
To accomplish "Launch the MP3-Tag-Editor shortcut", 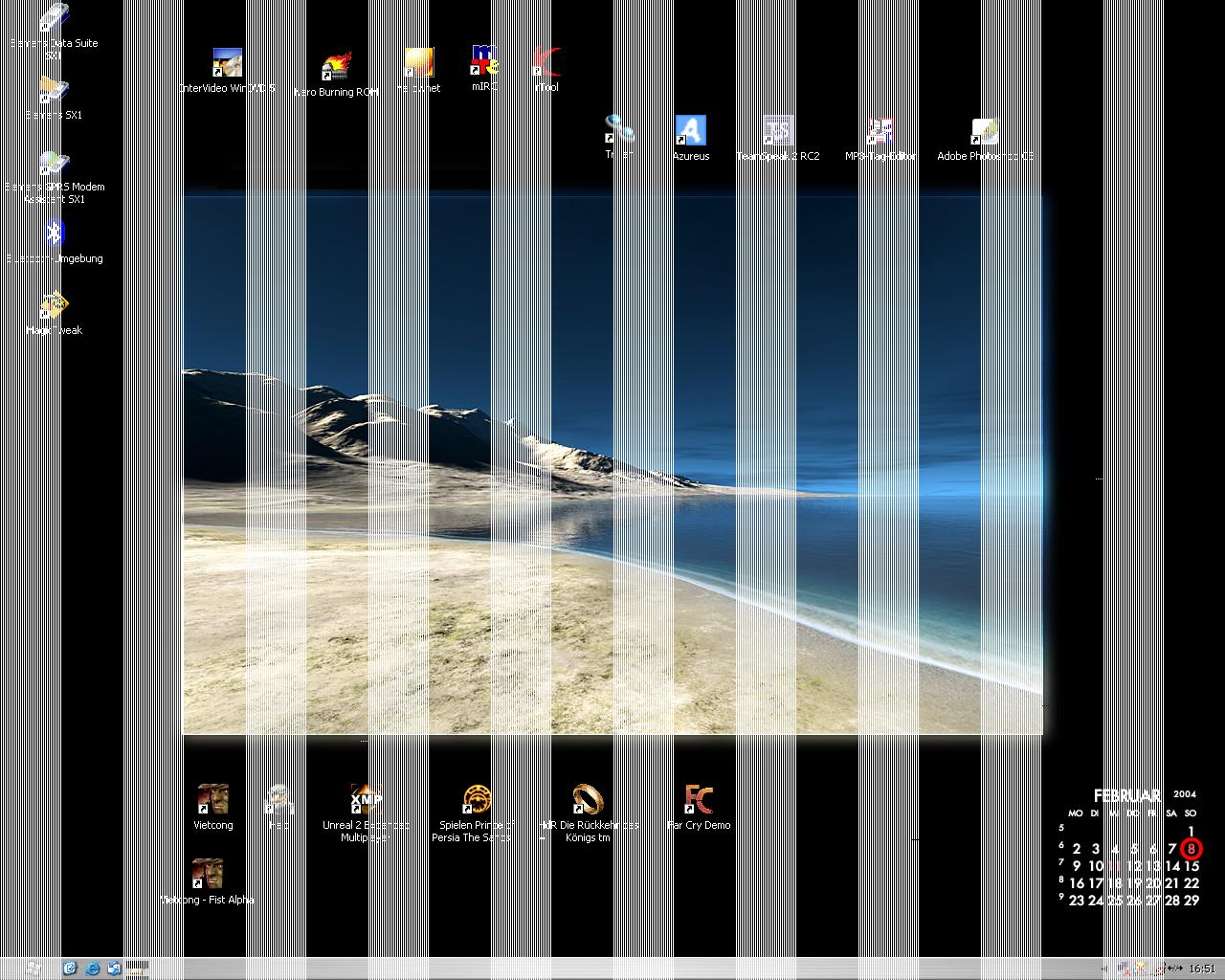I will click(880, 132).
